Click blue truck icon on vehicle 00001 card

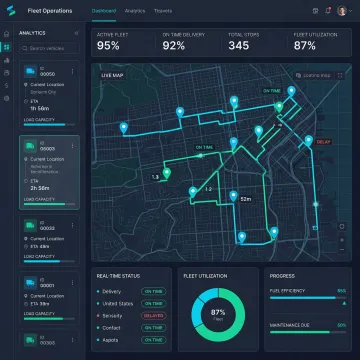tap(30, 283)
